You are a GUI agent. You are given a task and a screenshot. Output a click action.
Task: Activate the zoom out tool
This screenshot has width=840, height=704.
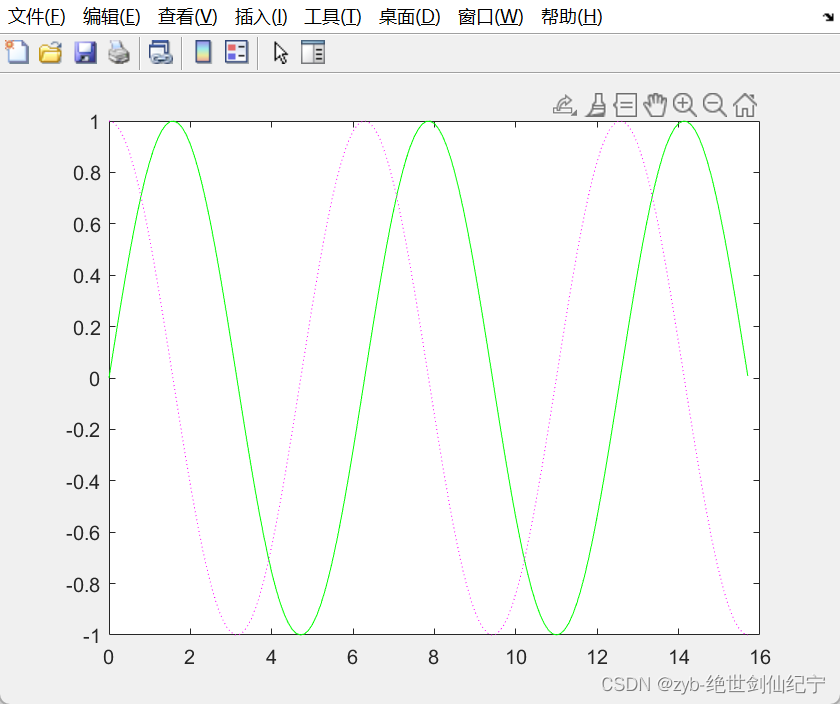(715, 105)
